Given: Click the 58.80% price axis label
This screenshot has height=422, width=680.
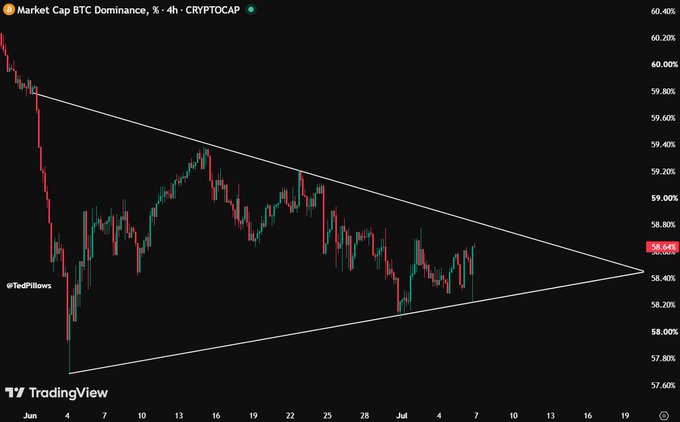Looking at the screenshot, I should point(664,224).
